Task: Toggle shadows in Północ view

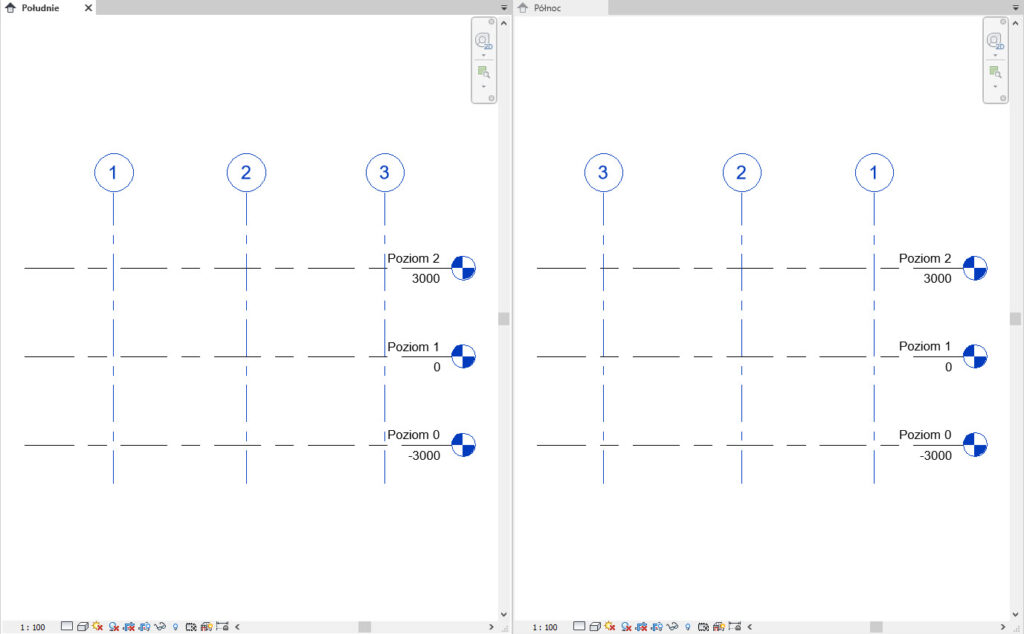Action: click(x=628, y=627)
